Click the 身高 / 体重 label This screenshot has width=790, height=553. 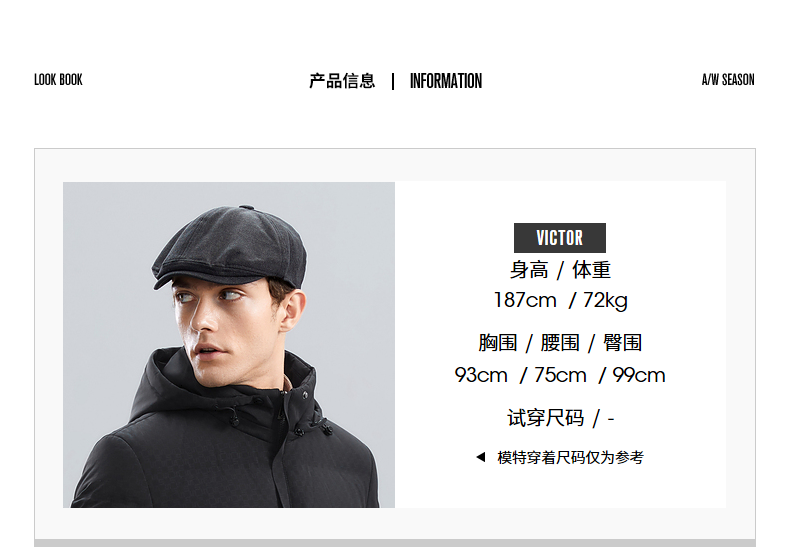pyautogui.click(x=560, y=270)
